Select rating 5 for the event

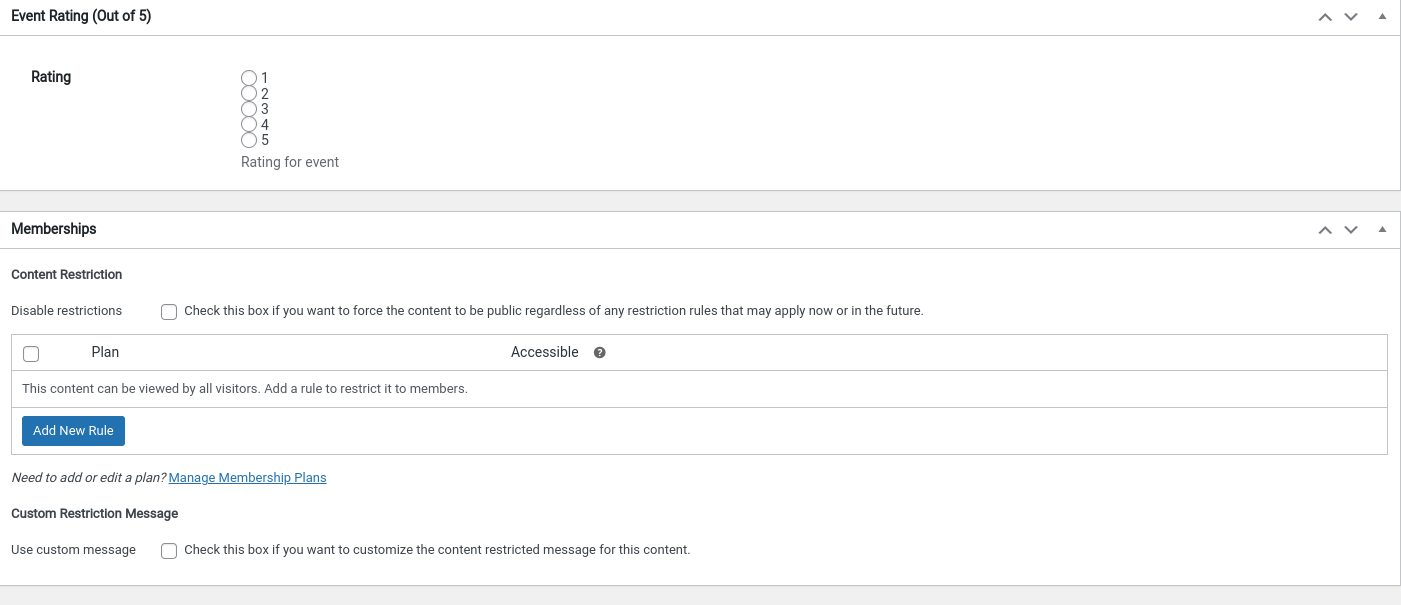click(249, 140)
